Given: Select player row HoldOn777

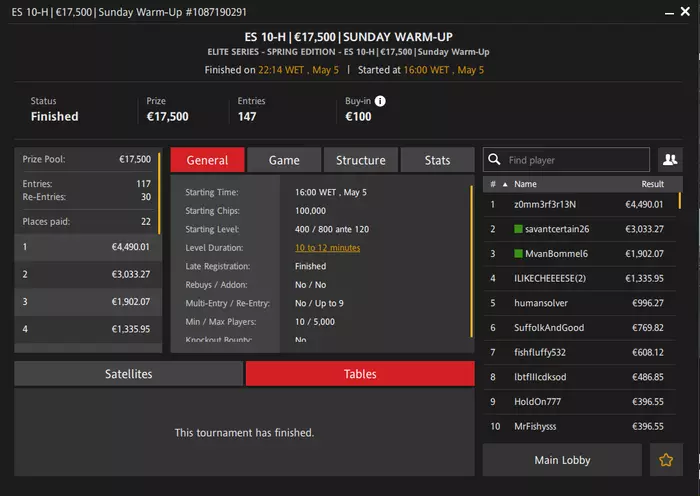Looking at the screenshot, I should point(579,402).
